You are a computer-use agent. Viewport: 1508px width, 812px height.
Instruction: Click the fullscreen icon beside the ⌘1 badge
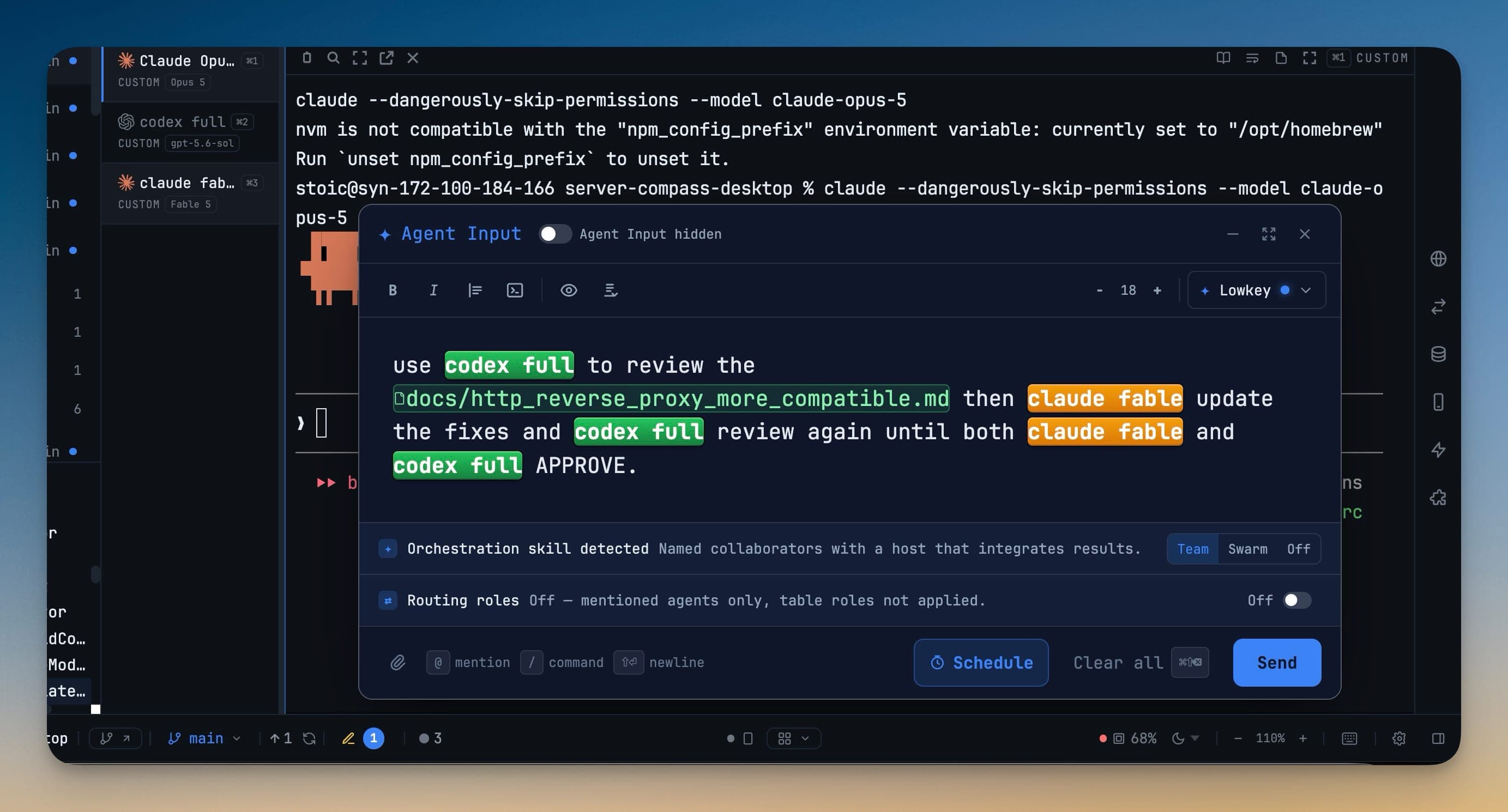pyautogui.click(x=1309, y=57)
